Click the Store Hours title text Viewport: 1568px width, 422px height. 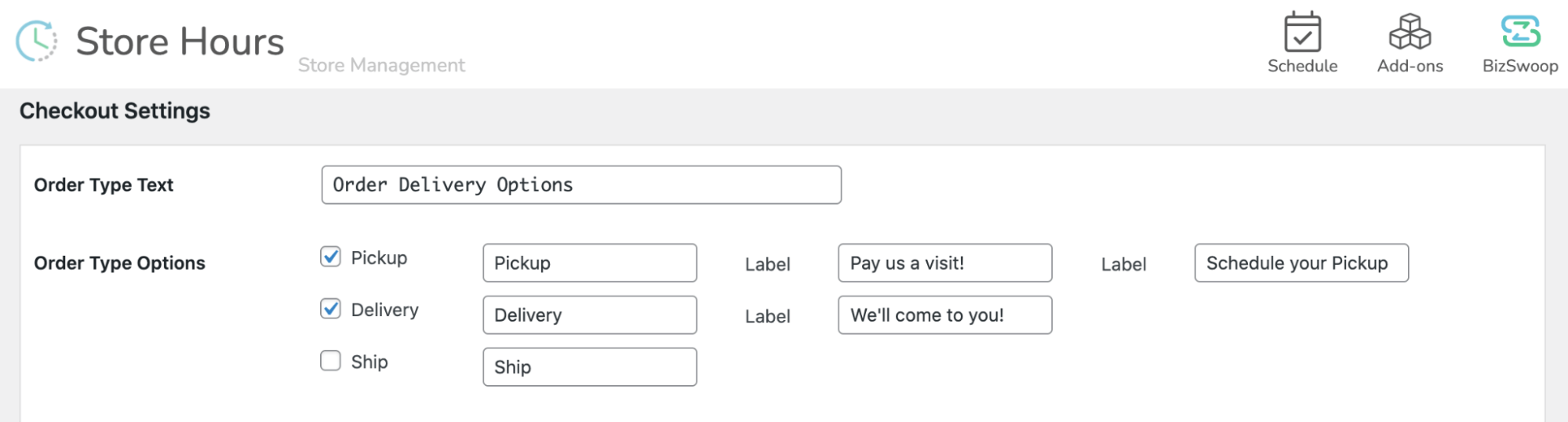[x=180, y=42]
